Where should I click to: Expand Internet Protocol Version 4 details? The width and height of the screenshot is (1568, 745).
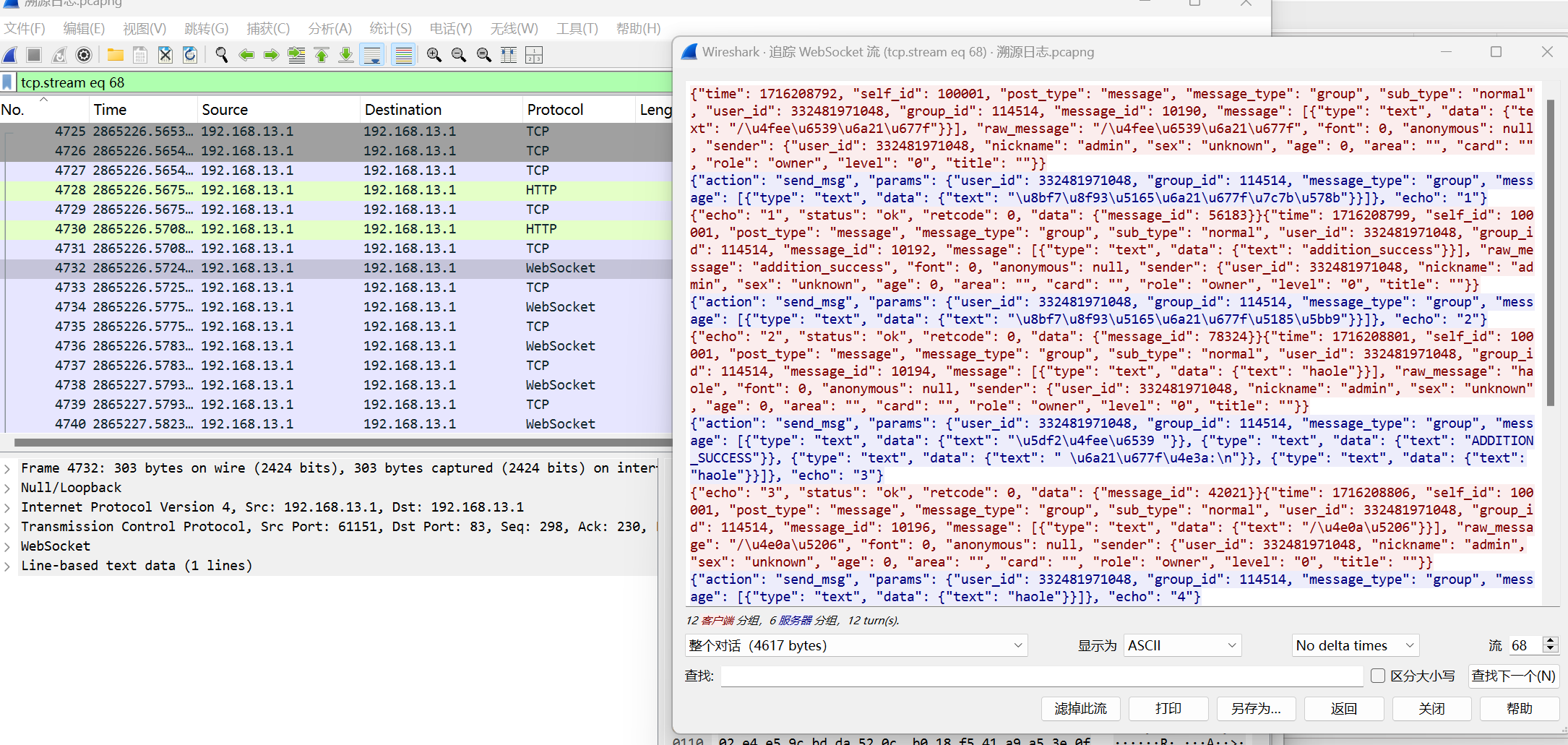click(7, 507)
